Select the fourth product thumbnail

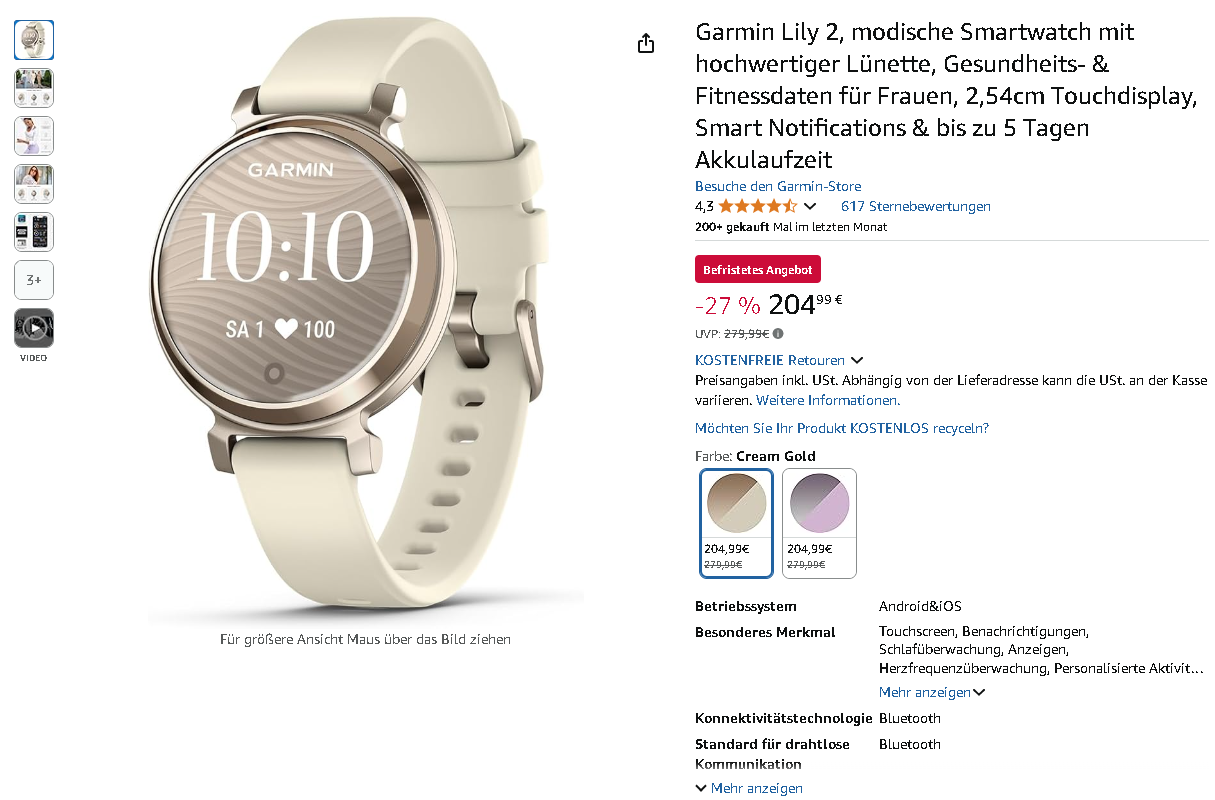tap(34, 184)
